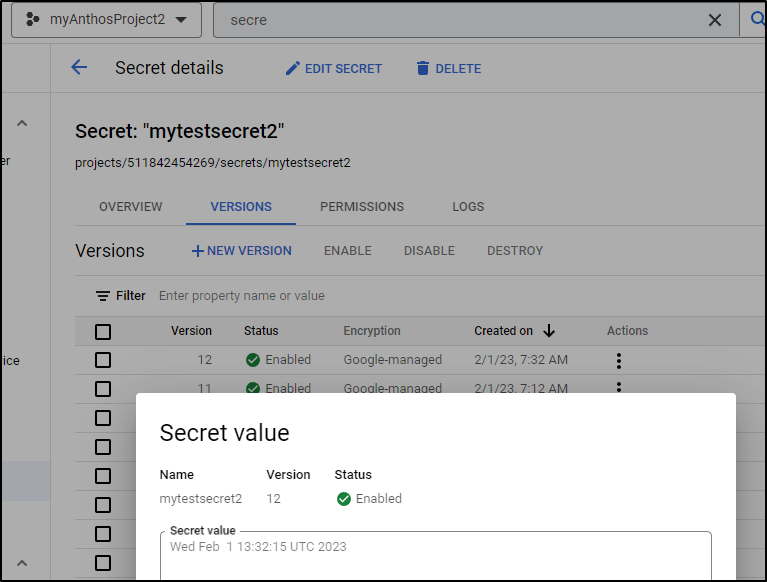Toggle the select-all versions header checkbox
The width and height of the screenshot is (767, 582).
click(x=103, y=332)
